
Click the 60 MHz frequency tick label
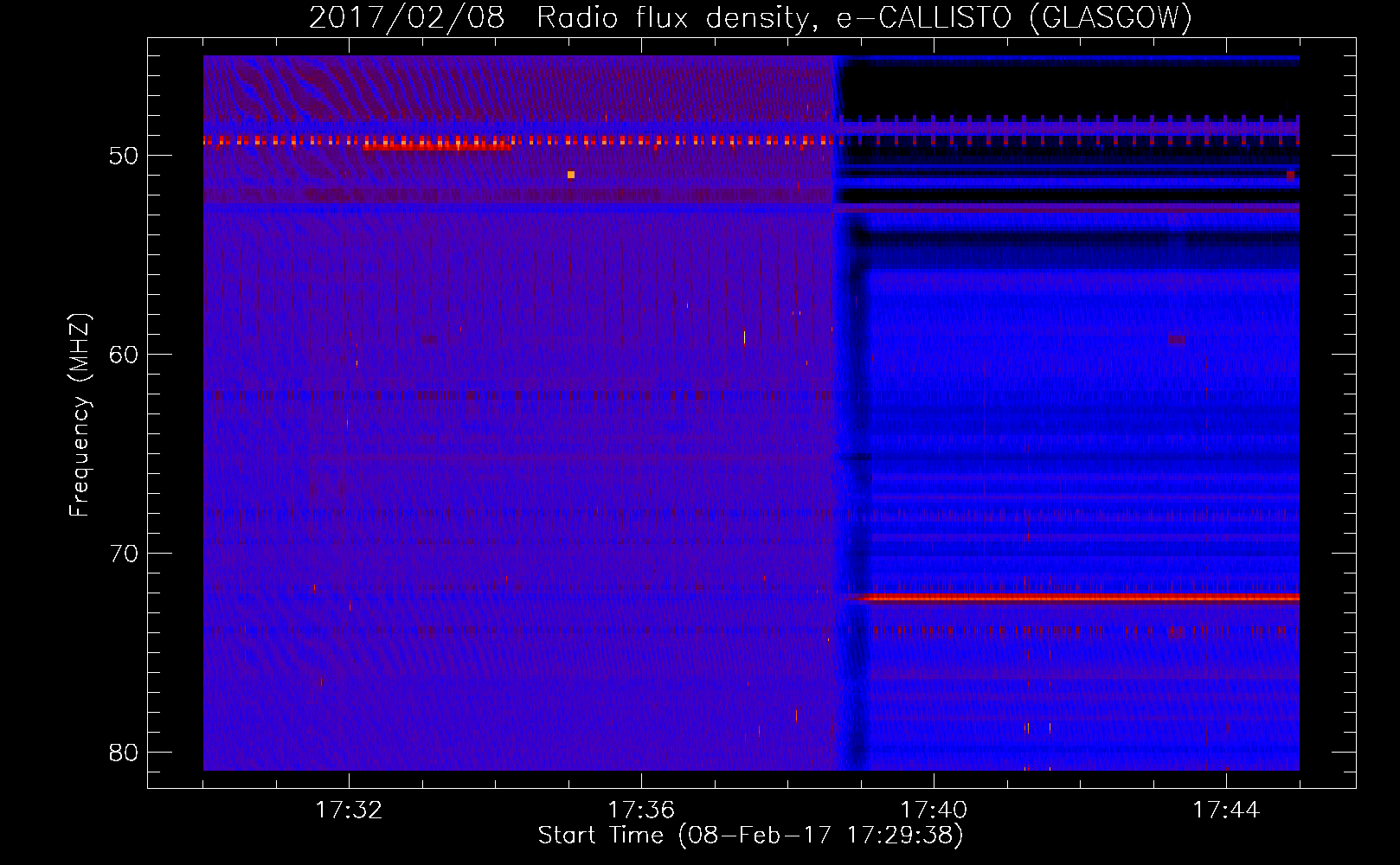(x=125, y=355)
